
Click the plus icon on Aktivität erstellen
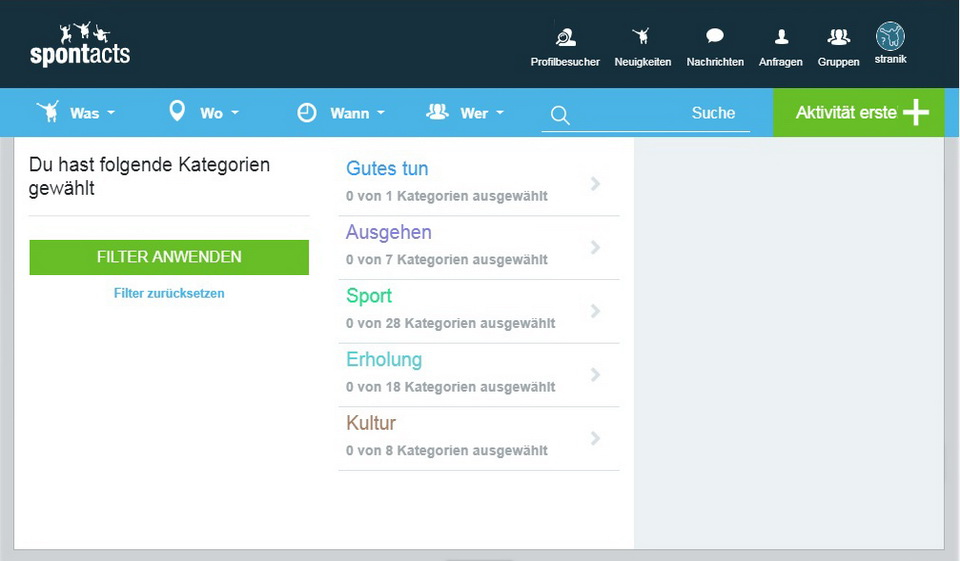point(916,112)
